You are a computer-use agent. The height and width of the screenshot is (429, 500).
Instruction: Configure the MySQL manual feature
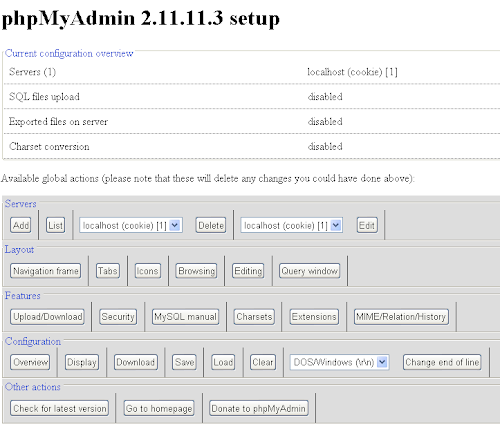(x=185, y=317)
